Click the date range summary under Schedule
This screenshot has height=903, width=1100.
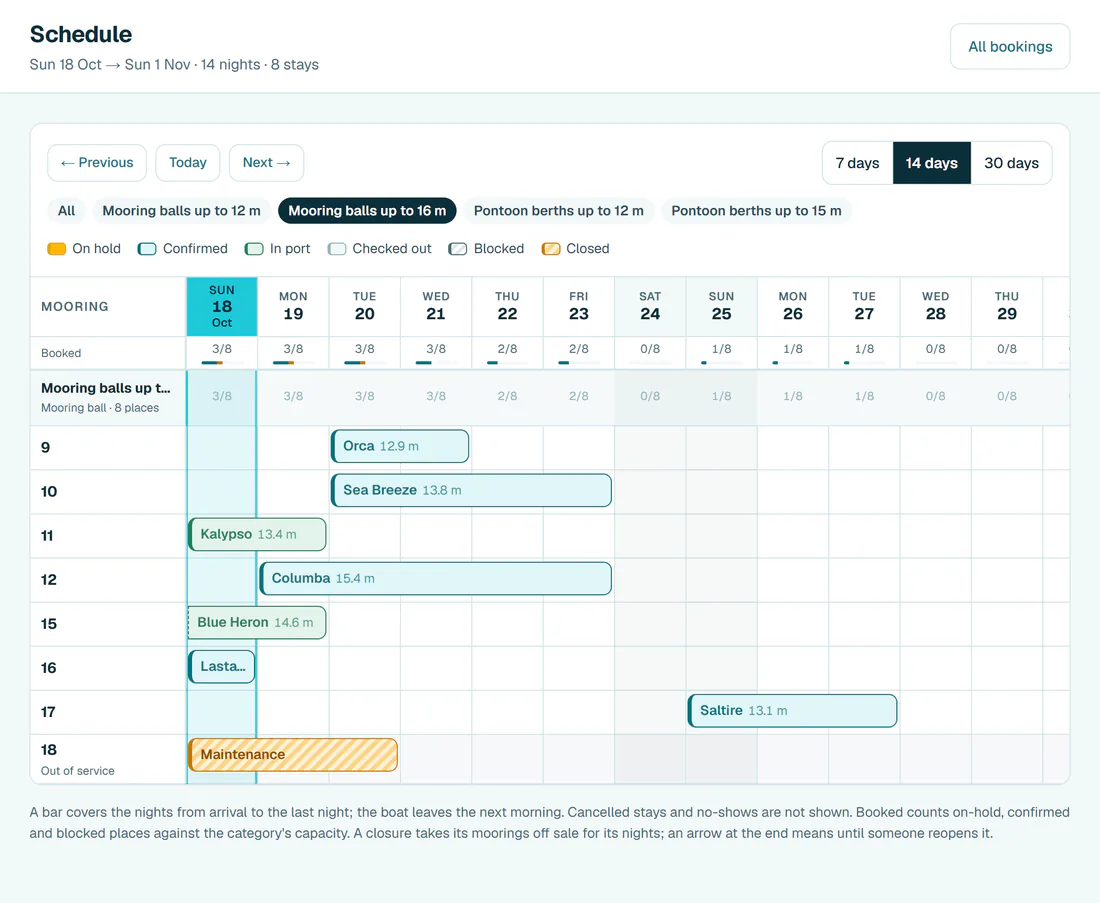pyautogui.click(x=174, y=65)
